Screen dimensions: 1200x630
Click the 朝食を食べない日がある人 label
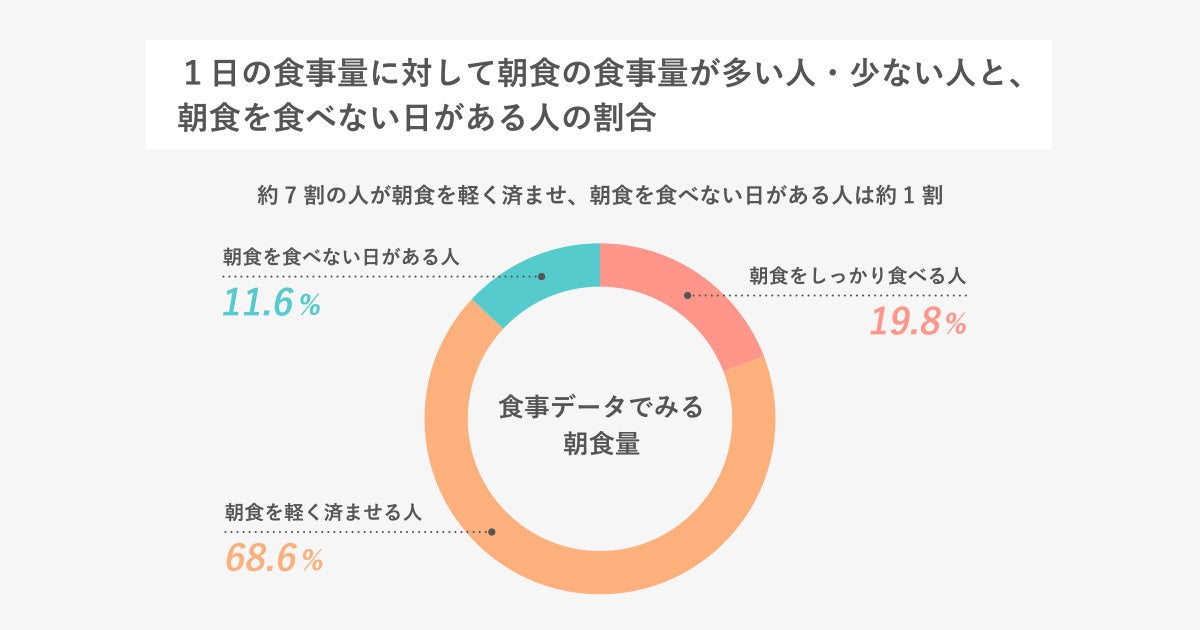coord(340,257)
